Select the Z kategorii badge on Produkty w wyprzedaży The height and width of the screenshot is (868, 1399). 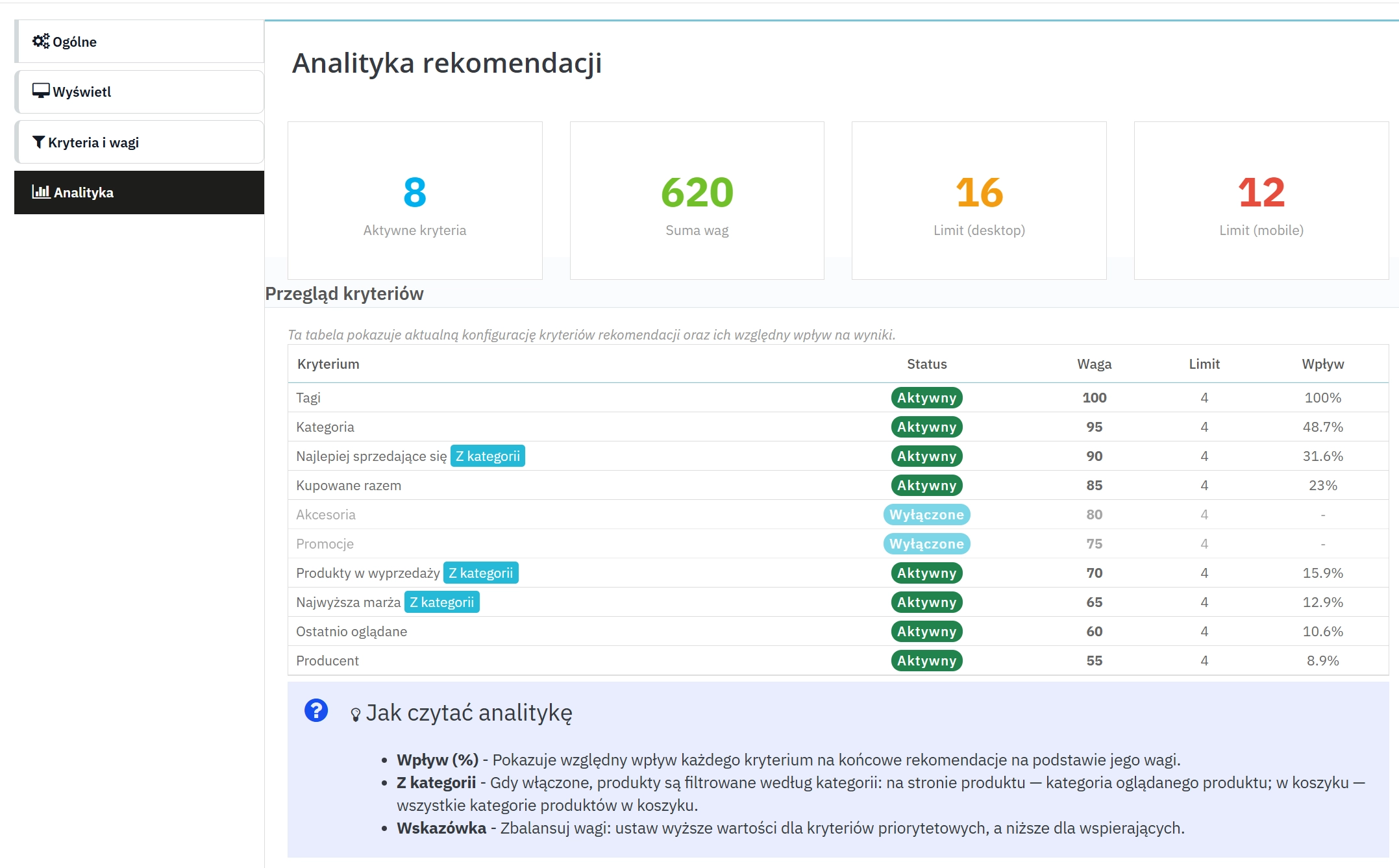tap(480, 573)
